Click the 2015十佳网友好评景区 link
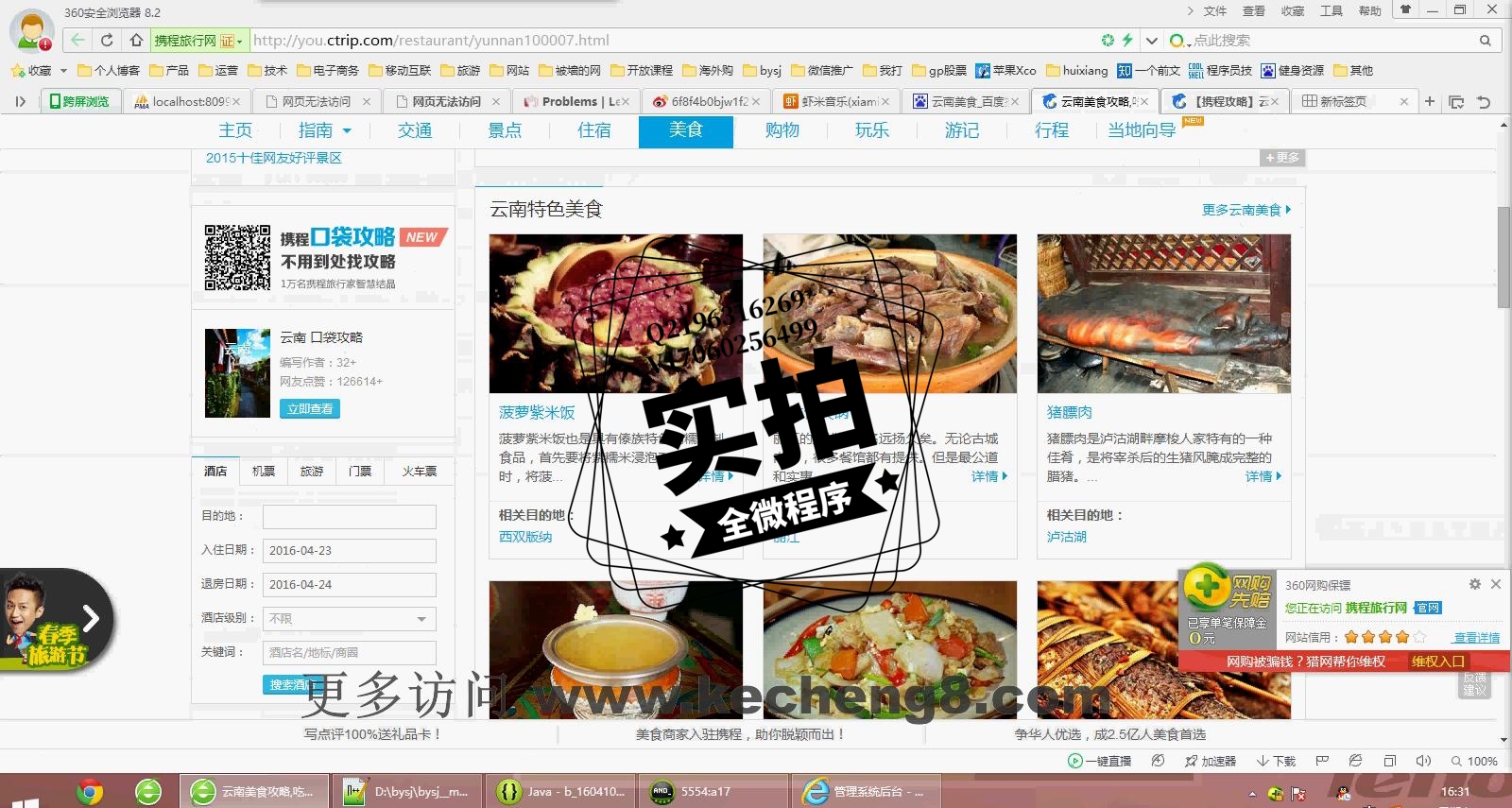The width and height of the screenshot is (1512, 808). [x=274, y=158]
